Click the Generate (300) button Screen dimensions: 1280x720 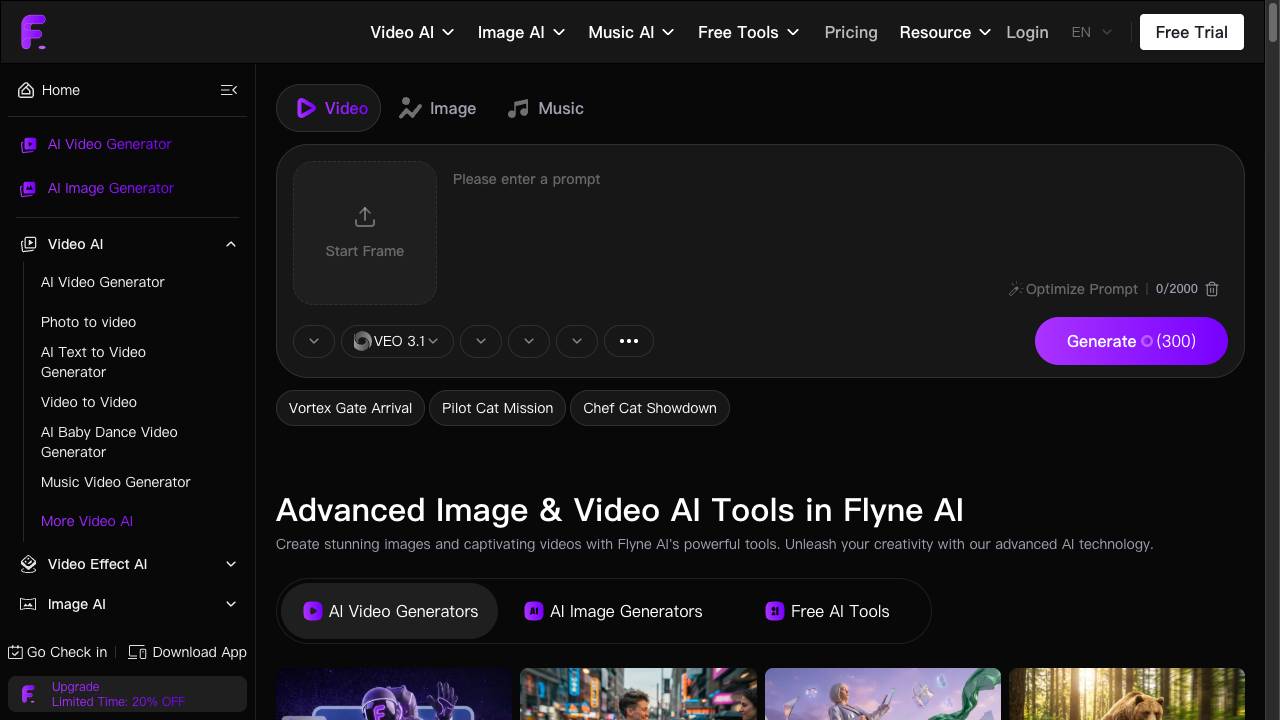1131,341
